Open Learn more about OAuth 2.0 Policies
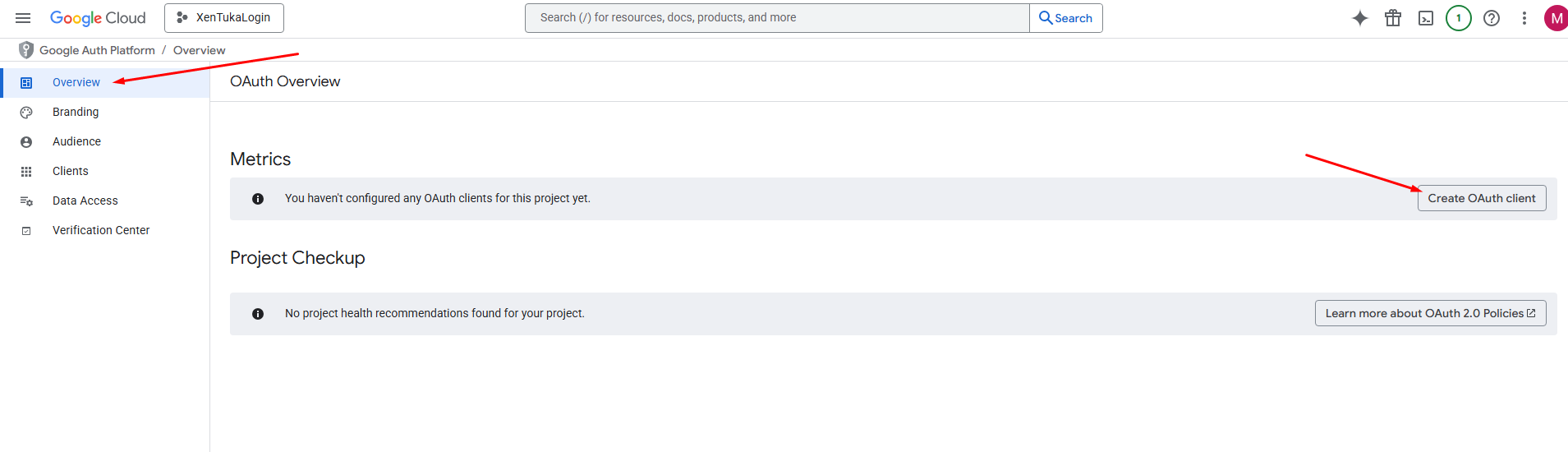Viewport: 1568px width, 452px height. point(1430,313)
